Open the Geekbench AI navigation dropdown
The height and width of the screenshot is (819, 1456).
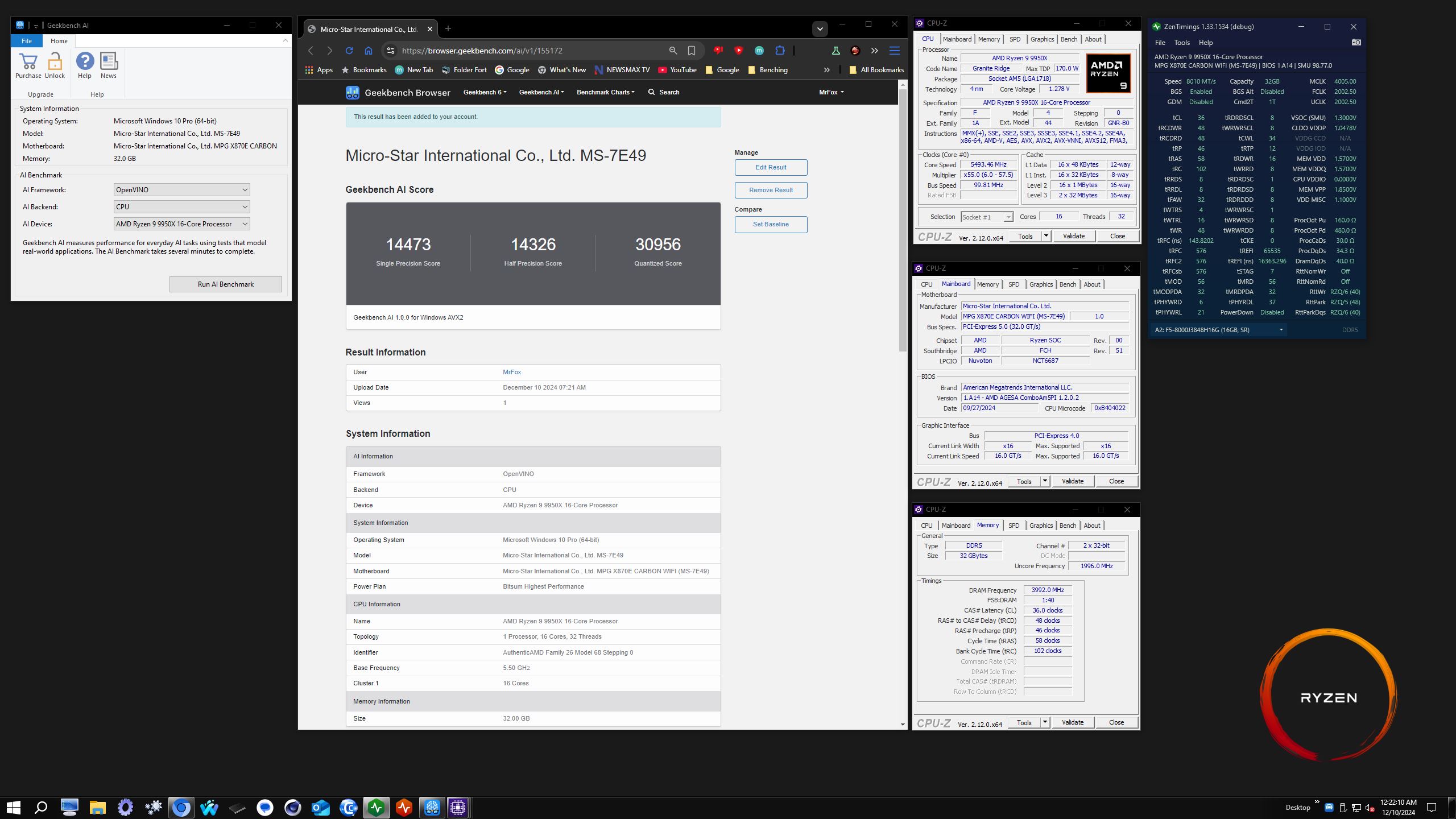tap(541, 92)
